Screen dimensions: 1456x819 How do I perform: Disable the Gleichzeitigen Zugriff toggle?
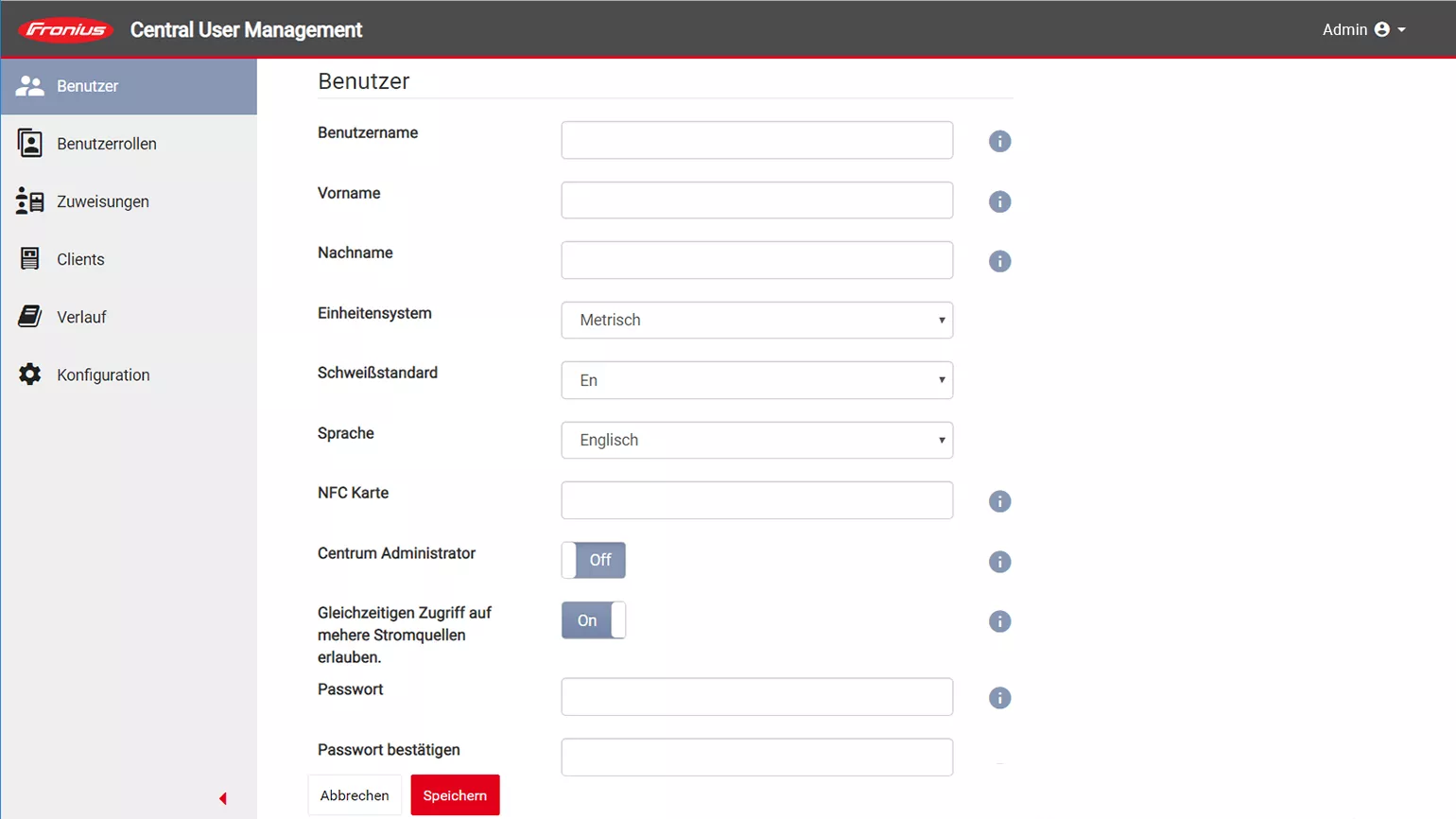pyautogui.click(x=594, y=620)
